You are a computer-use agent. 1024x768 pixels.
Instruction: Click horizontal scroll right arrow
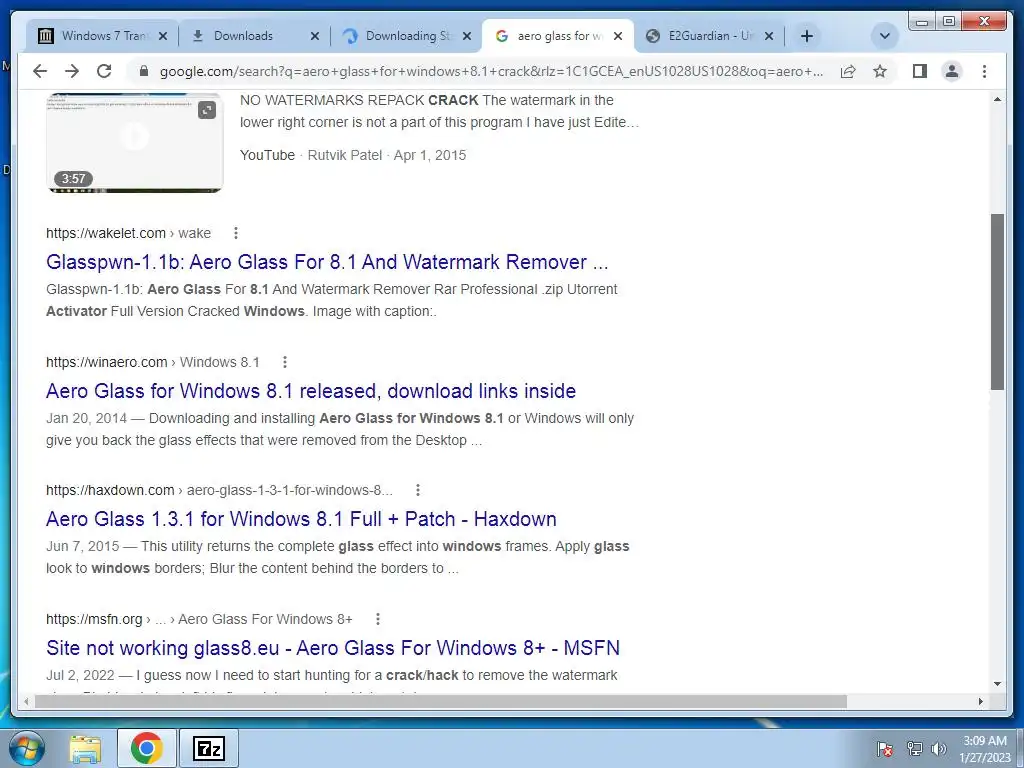981,701
